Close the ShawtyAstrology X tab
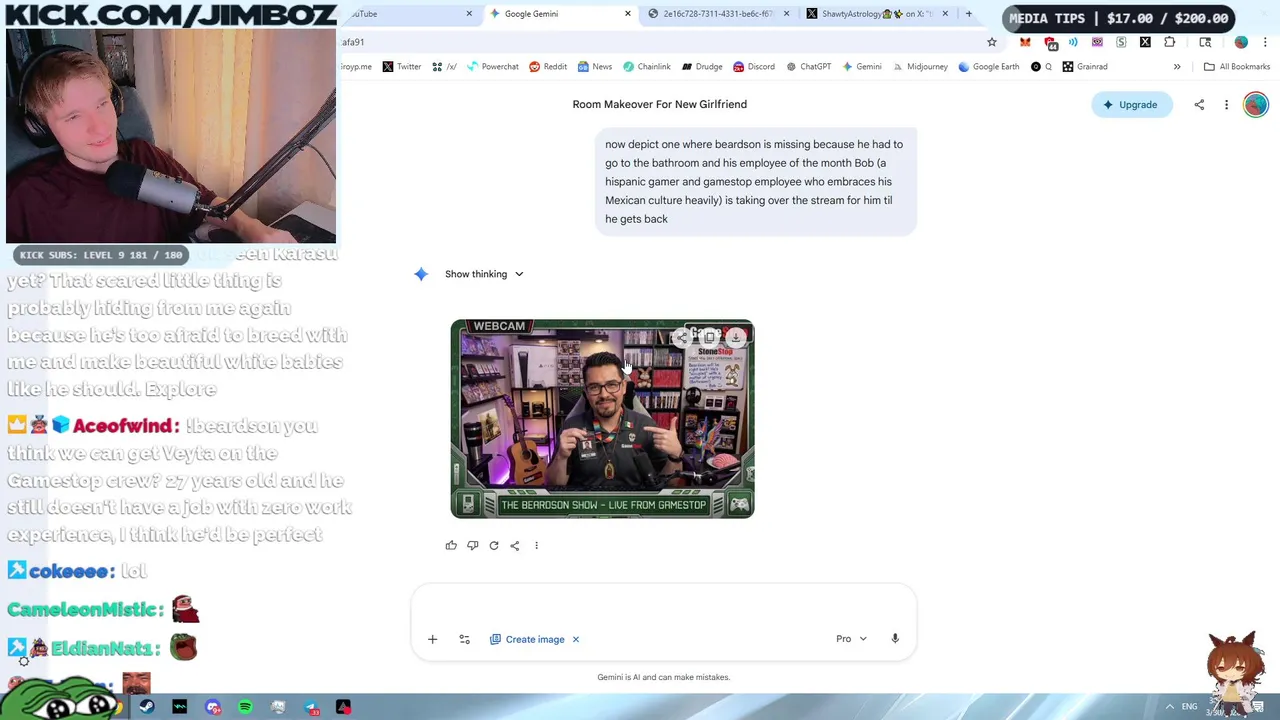This screenshot has width=1280, height=720. pos(945,14)
